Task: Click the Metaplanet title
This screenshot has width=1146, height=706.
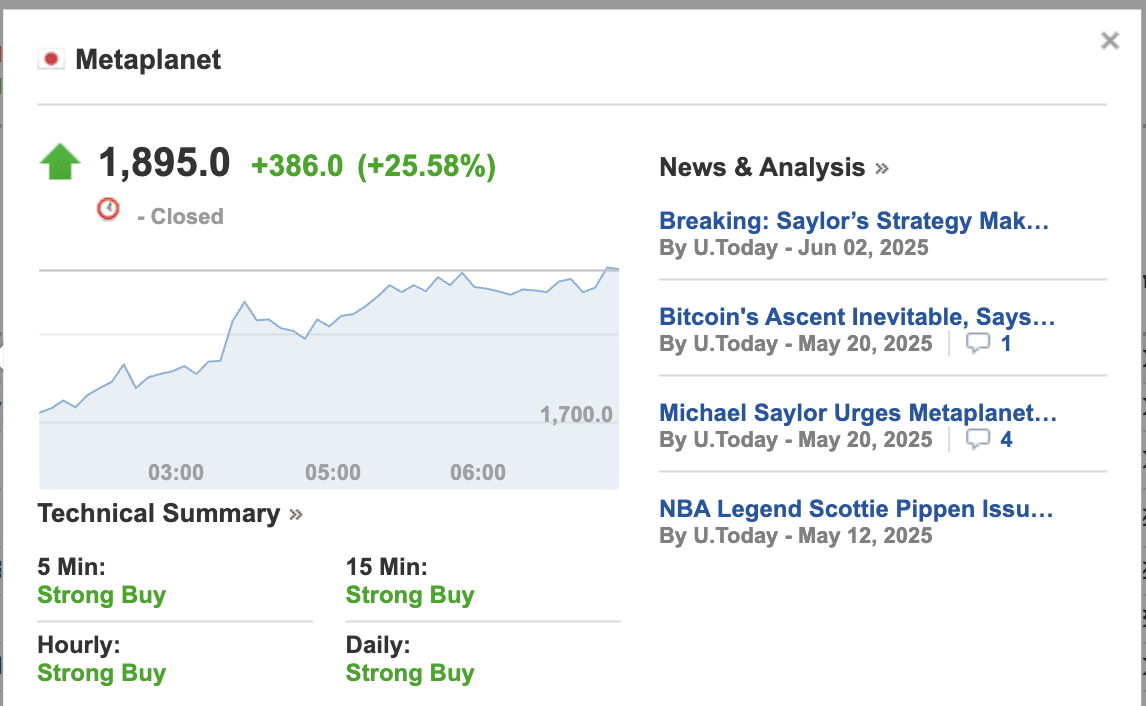Action: point(148,59)
